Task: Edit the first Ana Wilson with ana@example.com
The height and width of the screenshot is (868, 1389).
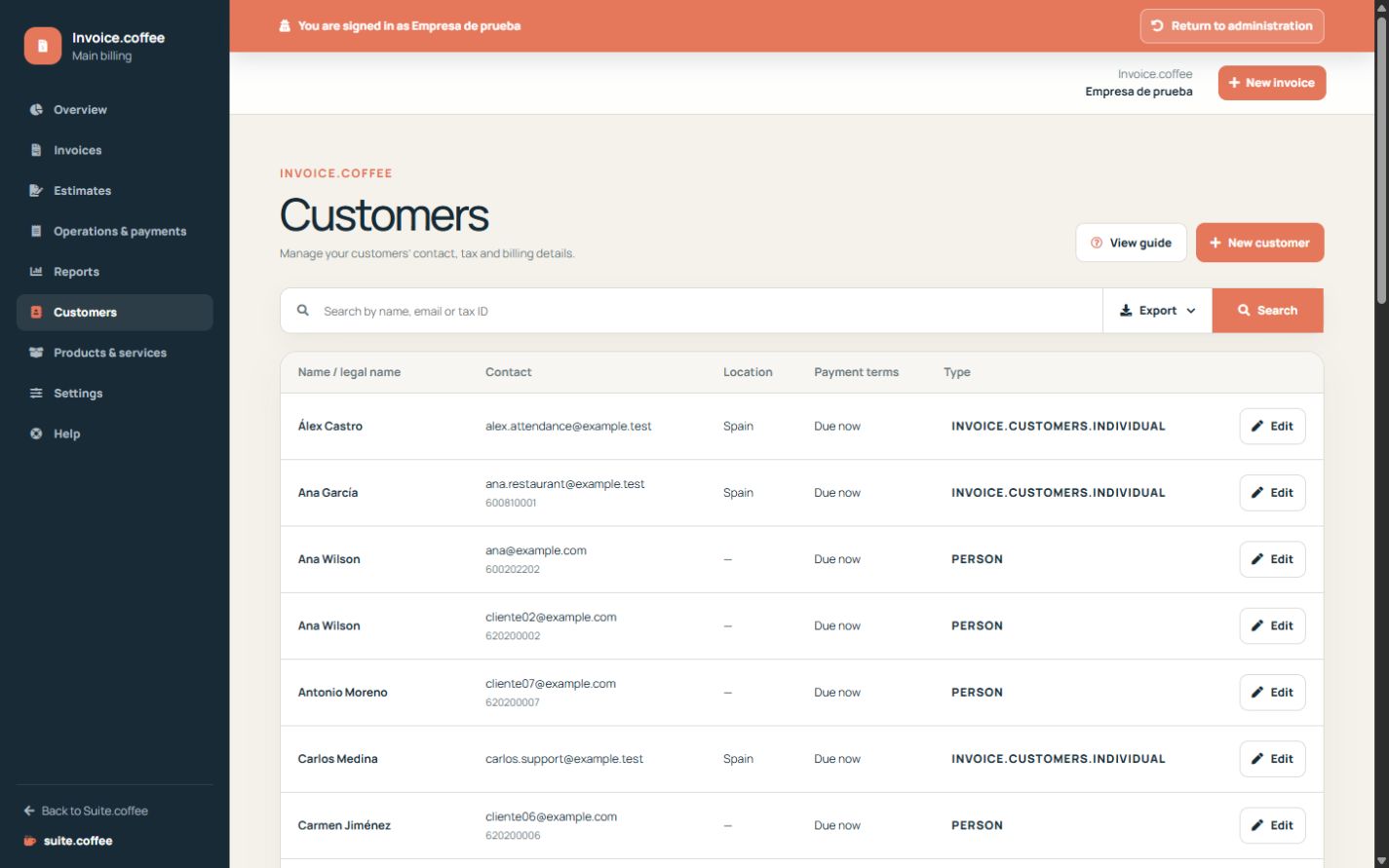Action: pyautogui.click(x=1272, y=559)
